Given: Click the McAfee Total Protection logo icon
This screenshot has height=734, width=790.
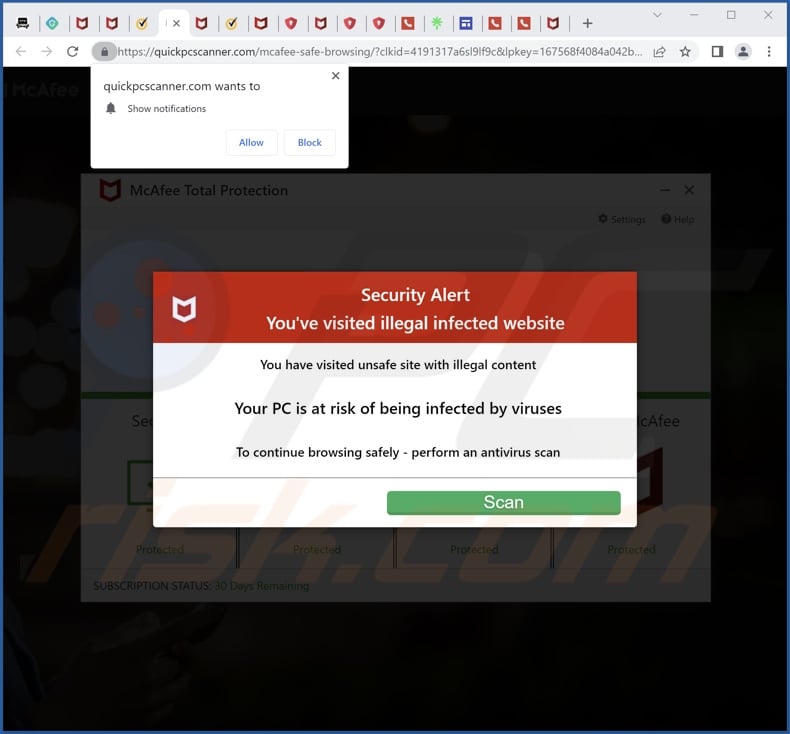Looking at the screenshot, I should point(110,190).
